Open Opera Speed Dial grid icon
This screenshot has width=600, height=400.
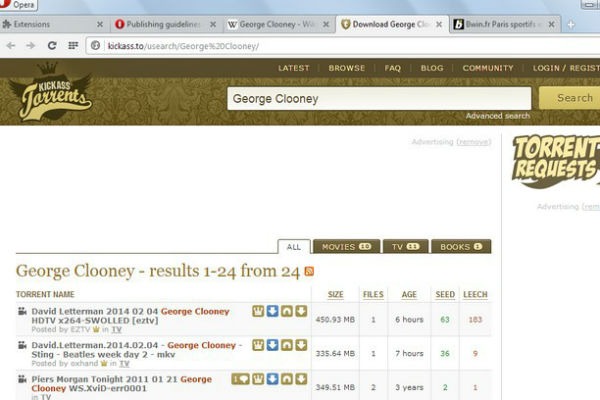[73, 46]
